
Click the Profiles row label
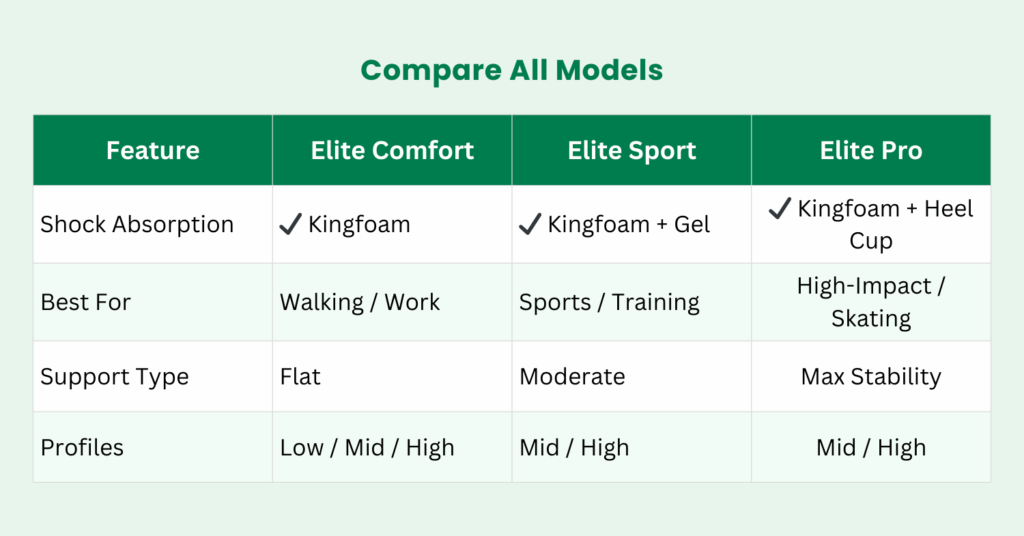click(x=82, y=447)
